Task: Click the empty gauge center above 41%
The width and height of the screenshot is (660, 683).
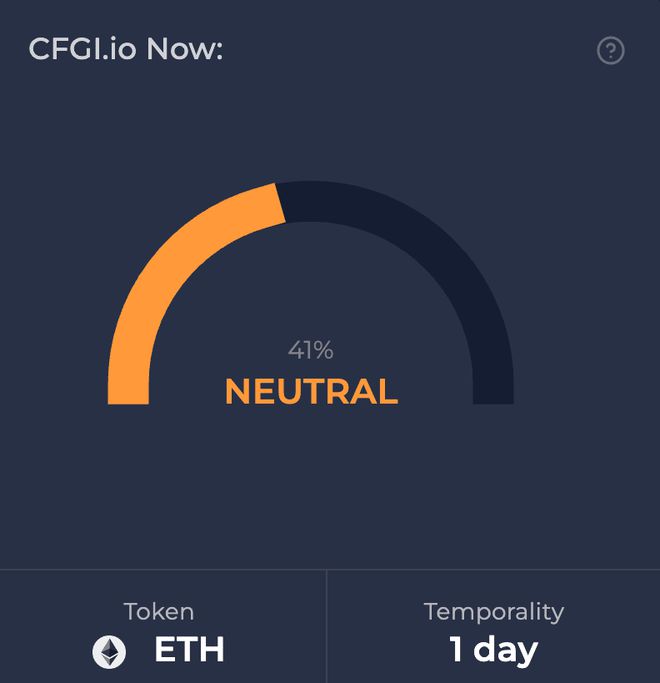Action: [x=310, y=290]
